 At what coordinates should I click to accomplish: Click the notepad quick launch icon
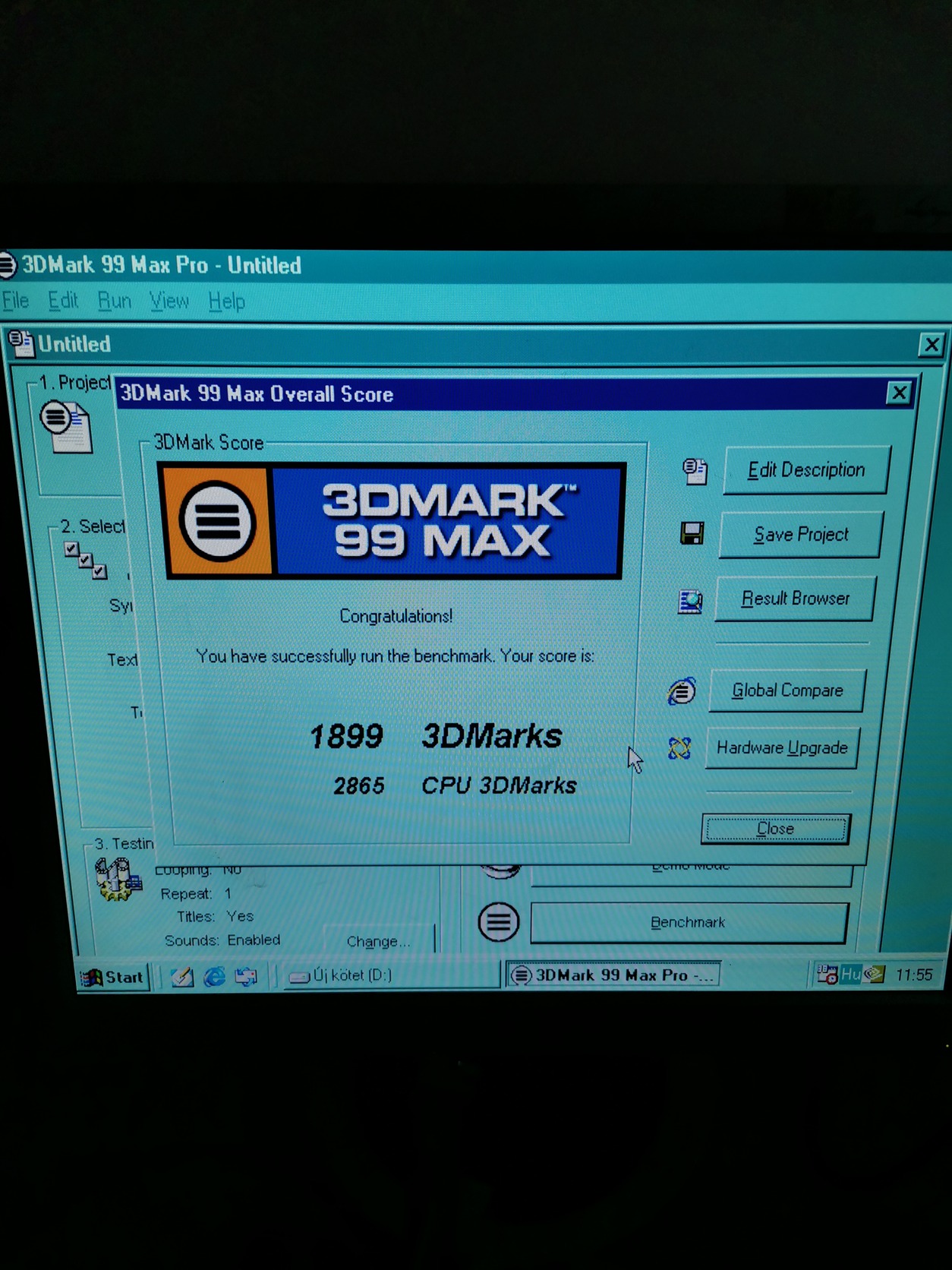182,977
